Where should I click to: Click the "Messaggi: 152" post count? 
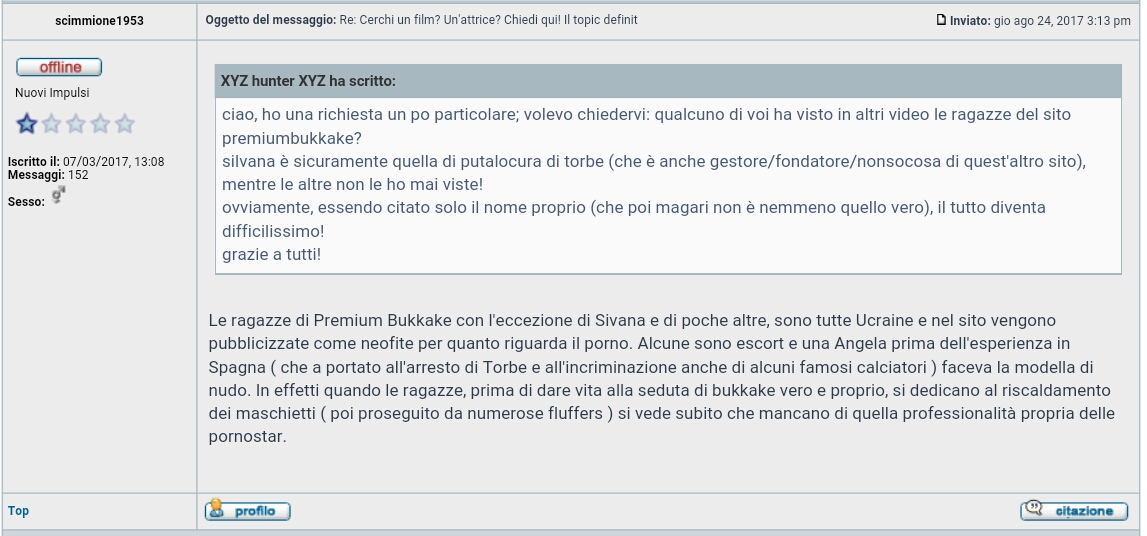[x=48, y=175]
